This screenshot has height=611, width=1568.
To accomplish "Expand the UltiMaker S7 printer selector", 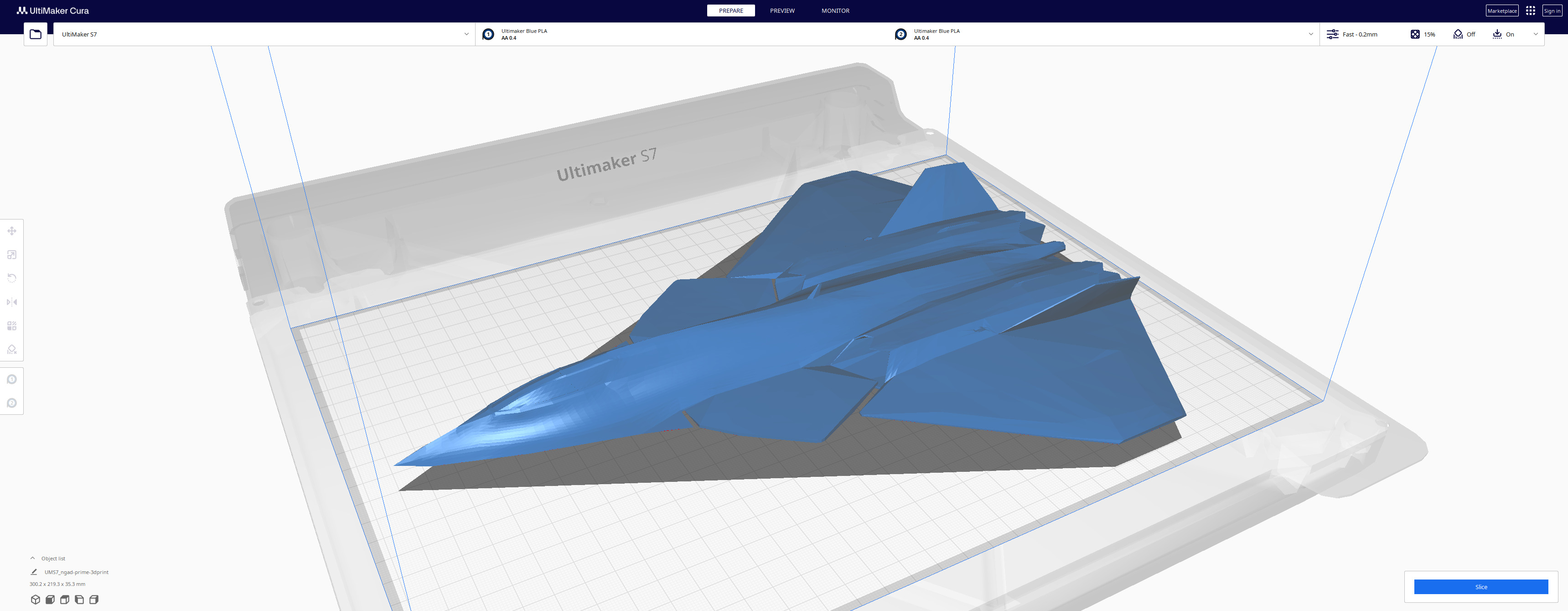I will (264, 34).
